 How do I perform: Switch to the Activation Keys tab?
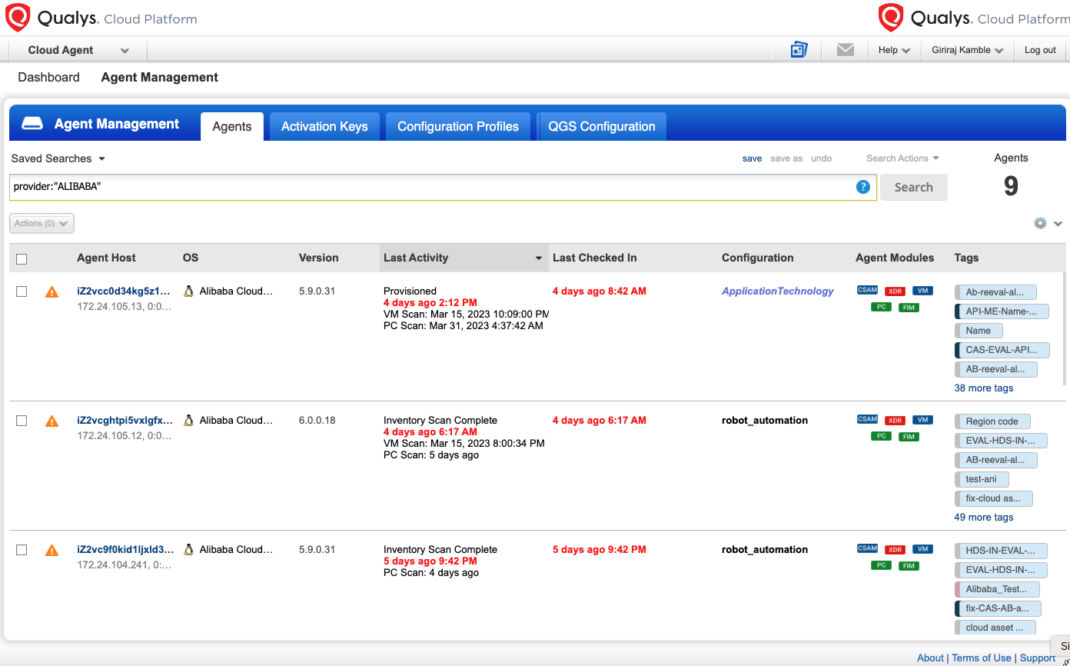pos(324,126)
